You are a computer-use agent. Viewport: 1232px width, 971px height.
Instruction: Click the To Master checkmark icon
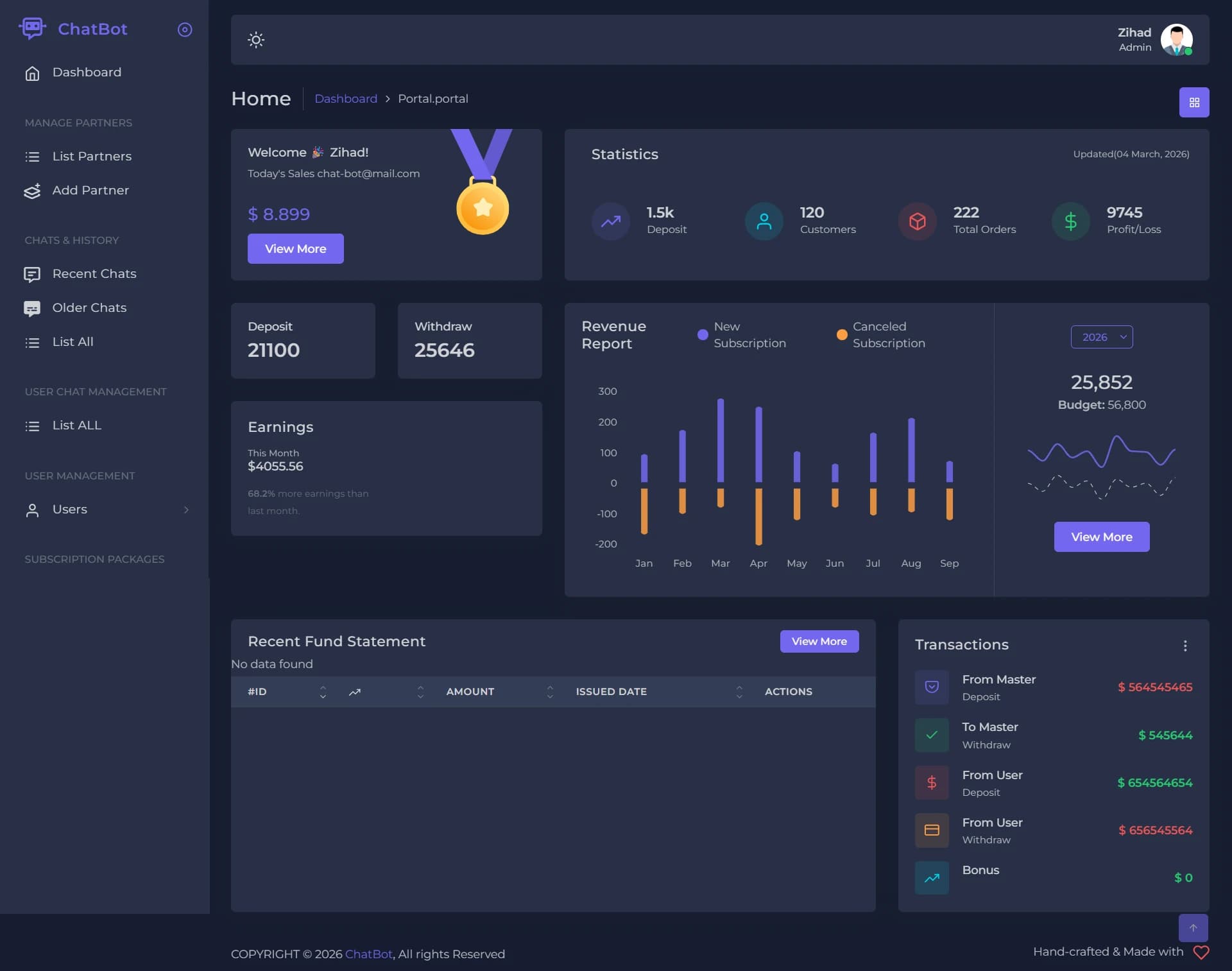click(932, 735)
